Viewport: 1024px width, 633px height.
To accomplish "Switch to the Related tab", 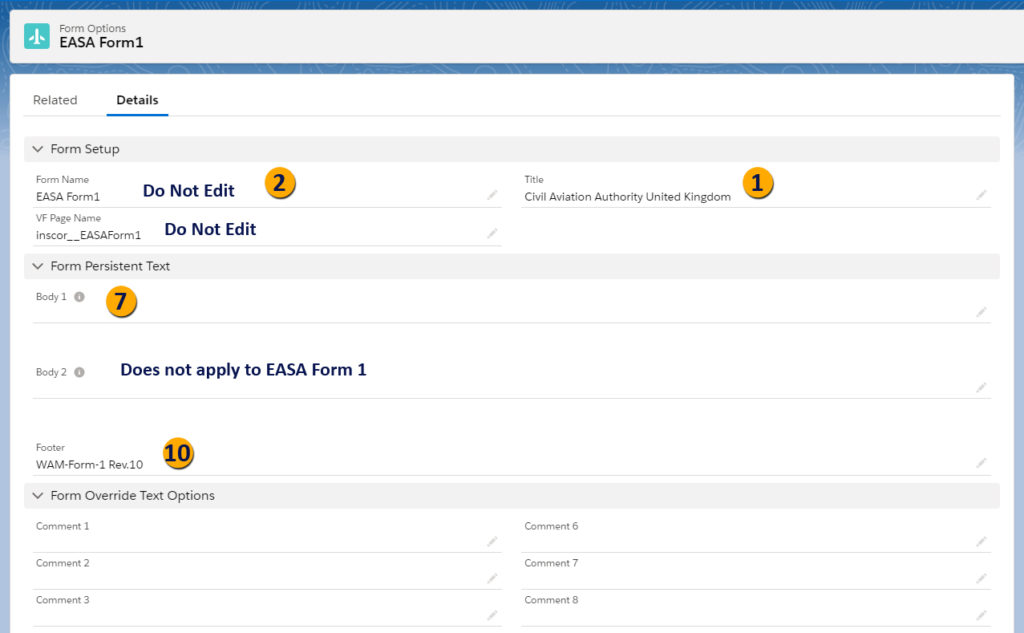I will 56,100.
